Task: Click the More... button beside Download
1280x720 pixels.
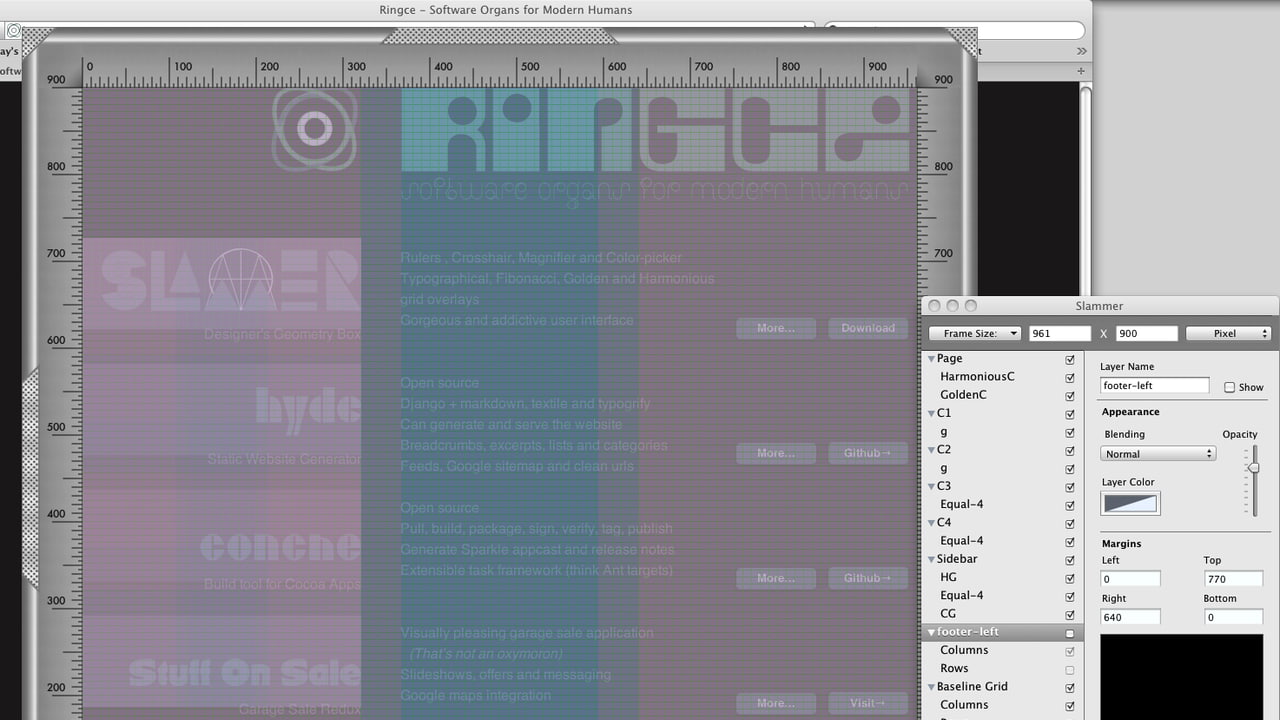Action: (x=776, y=328)
